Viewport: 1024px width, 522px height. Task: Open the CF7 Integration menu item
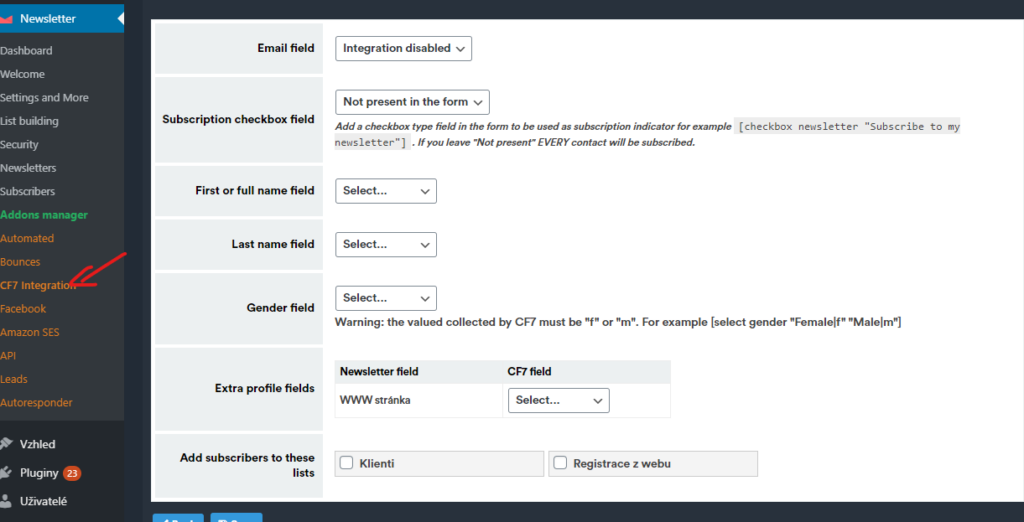pyautogui.click(x=38, y=285)
